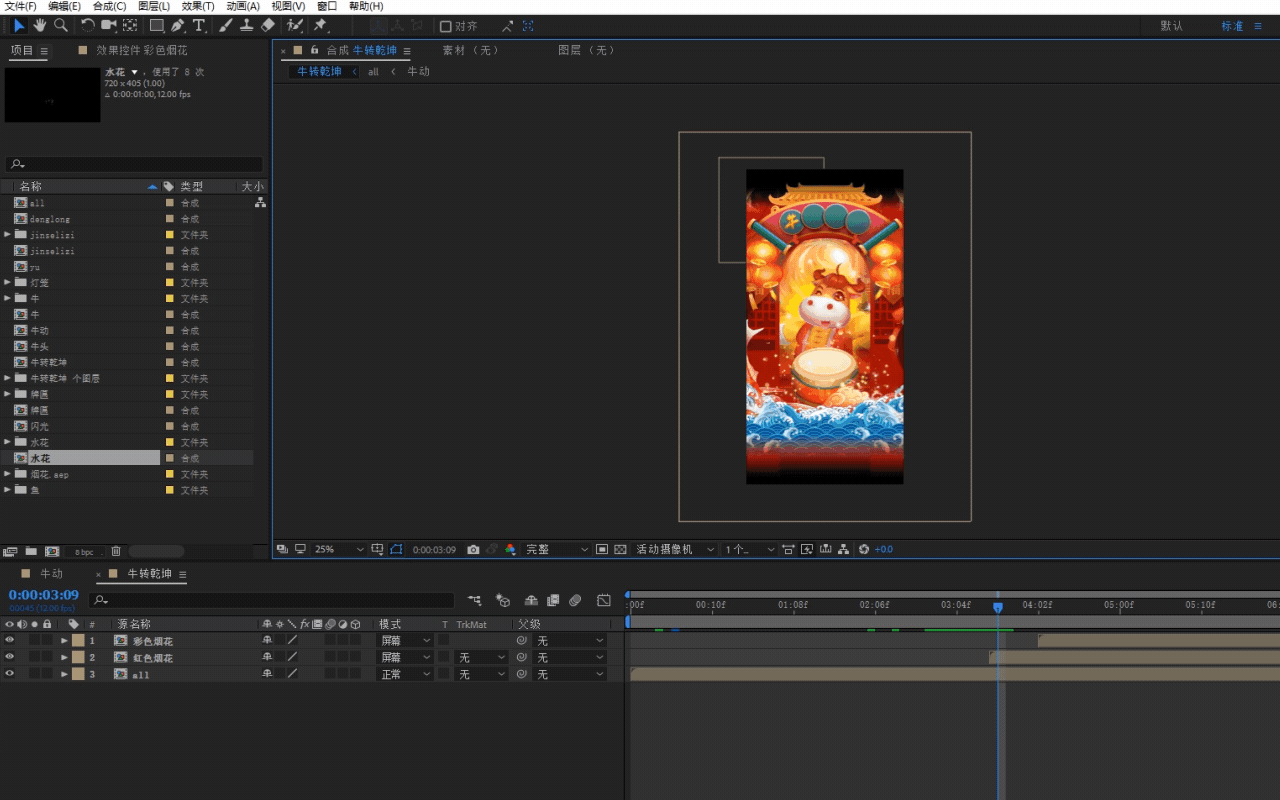Open the 屏幕 blend mode dropdown for 彩色烟花
Viewport: 1280px width, 800px height.
coord(405,641)
